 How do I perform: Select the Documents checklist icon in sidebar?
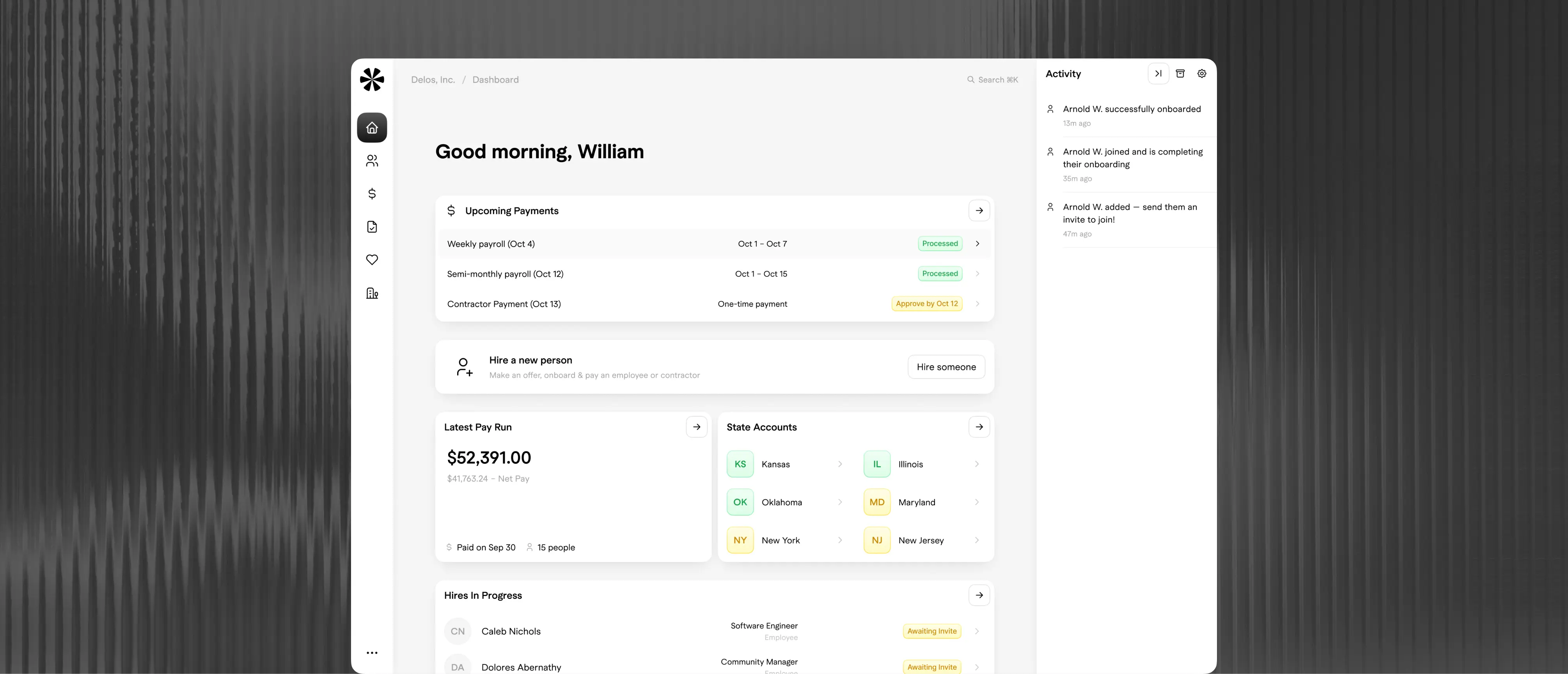click(x=372, y=226)
